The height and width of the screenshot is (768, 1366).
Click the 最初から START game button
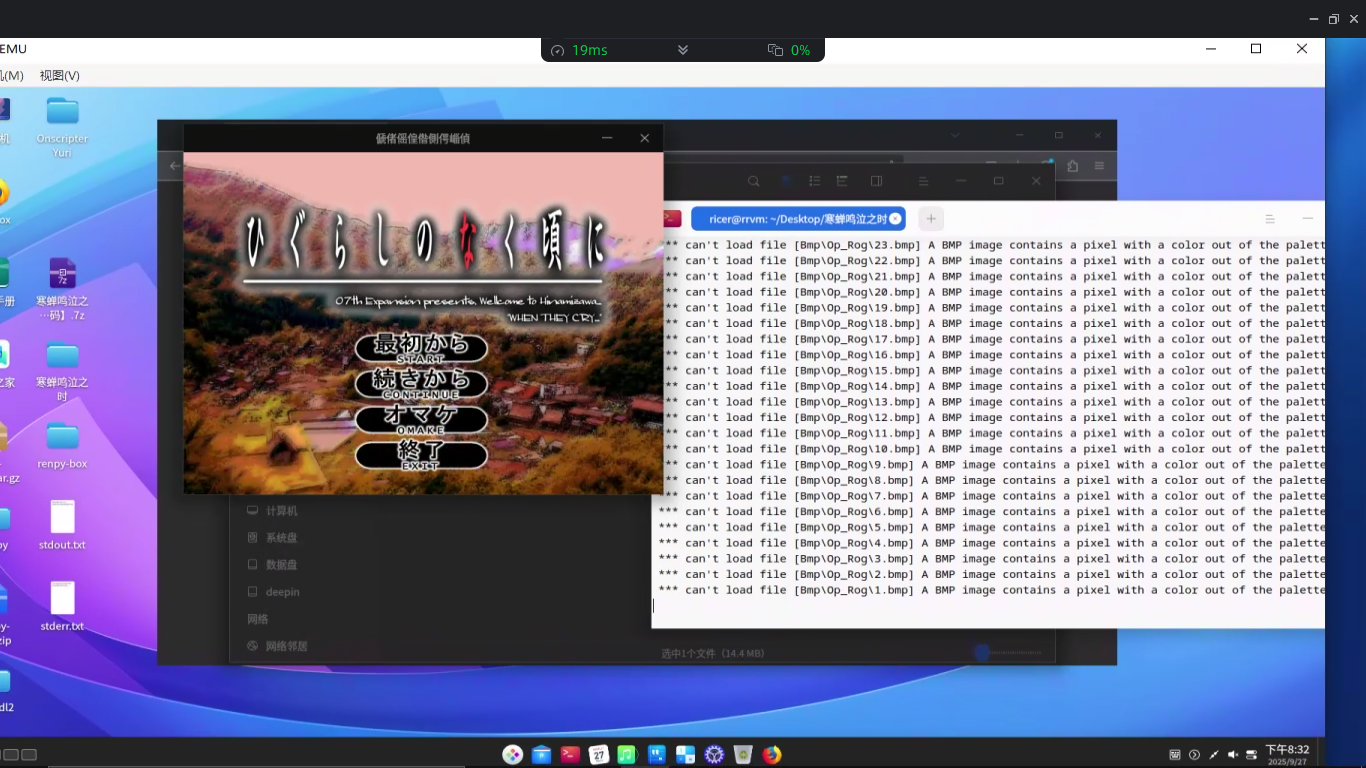pos(421,348)
